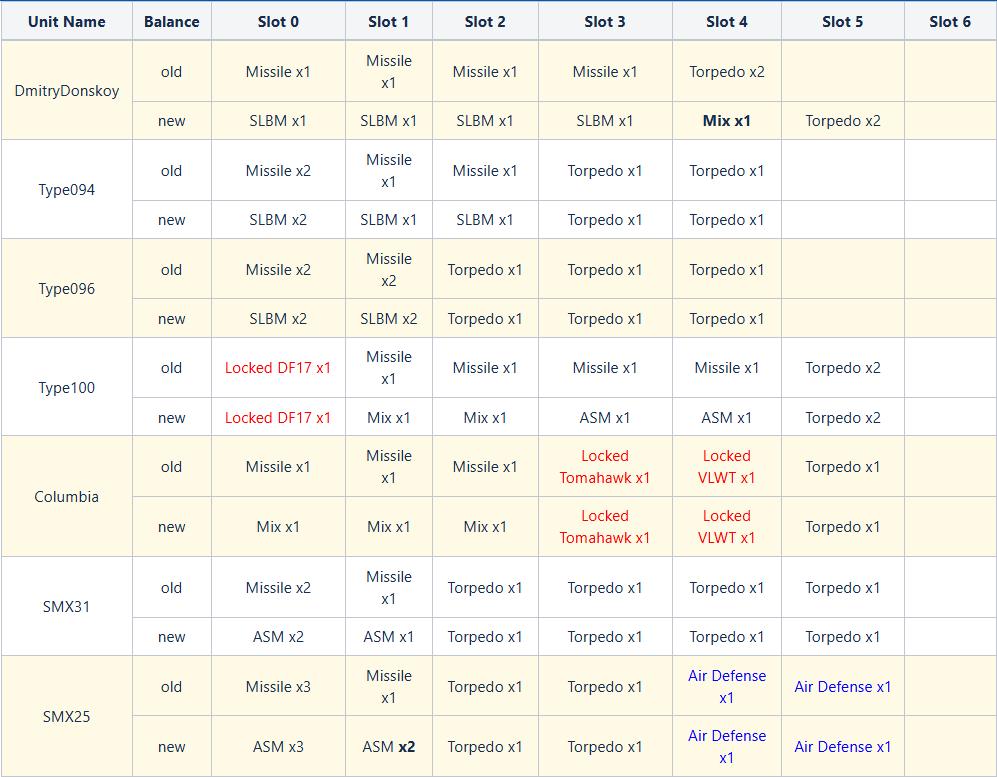Click SLBM x2 in Type094 new row

click(278, 220)
